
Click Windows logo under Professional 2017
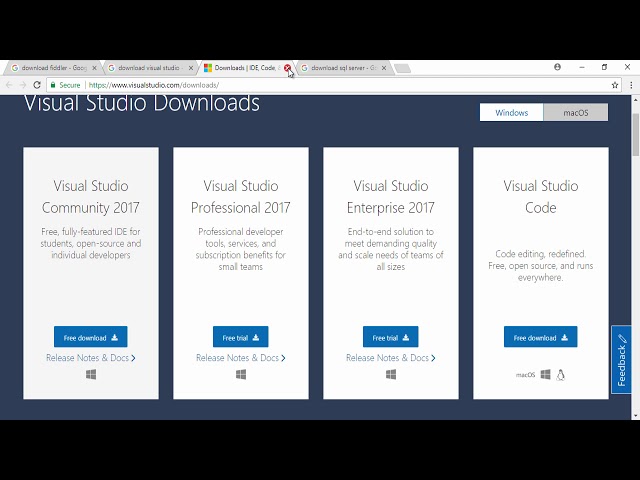[x=241, y=374]
